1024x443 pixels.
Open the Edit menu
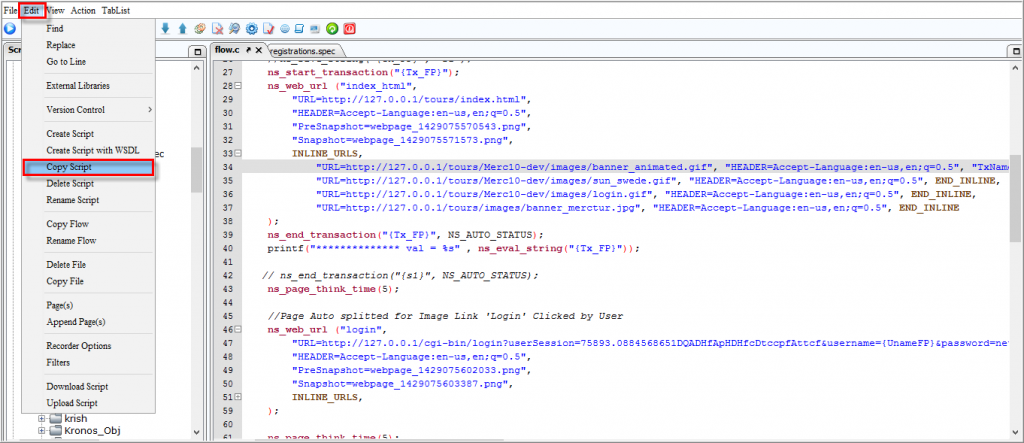point(32,10)
